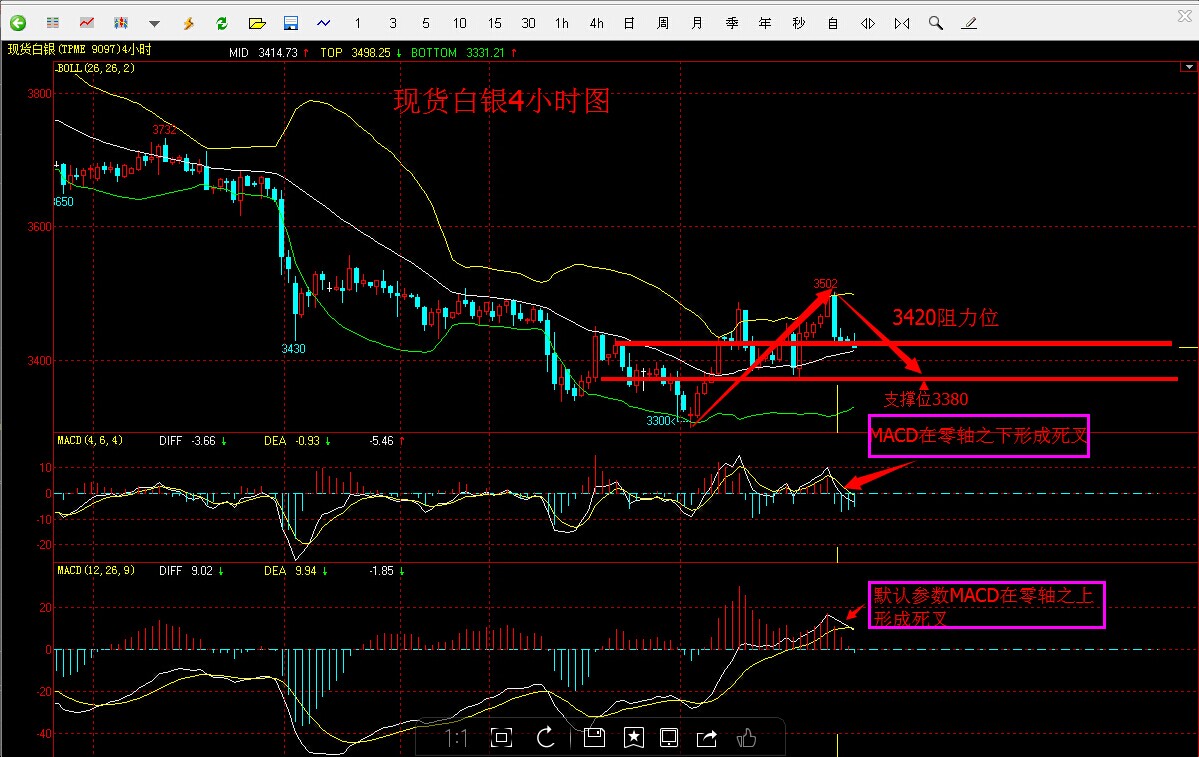Click the green refresh arrows icon

point(222,23)
